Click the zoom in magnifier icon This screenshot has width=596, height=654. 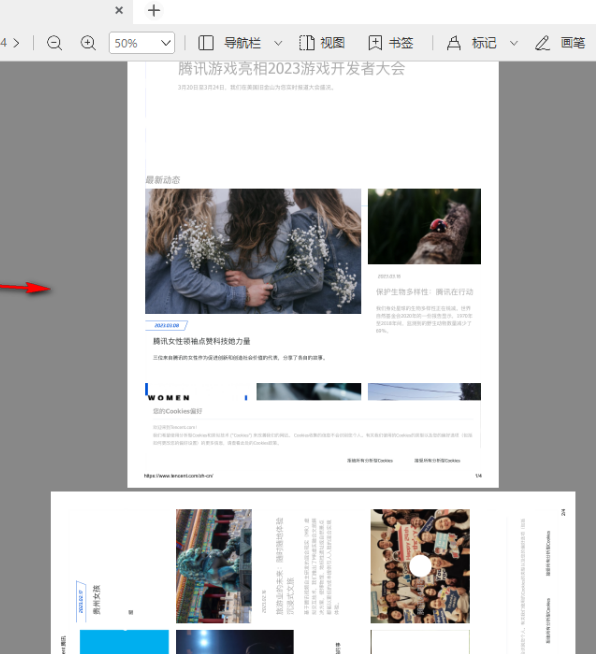point(88,43)
